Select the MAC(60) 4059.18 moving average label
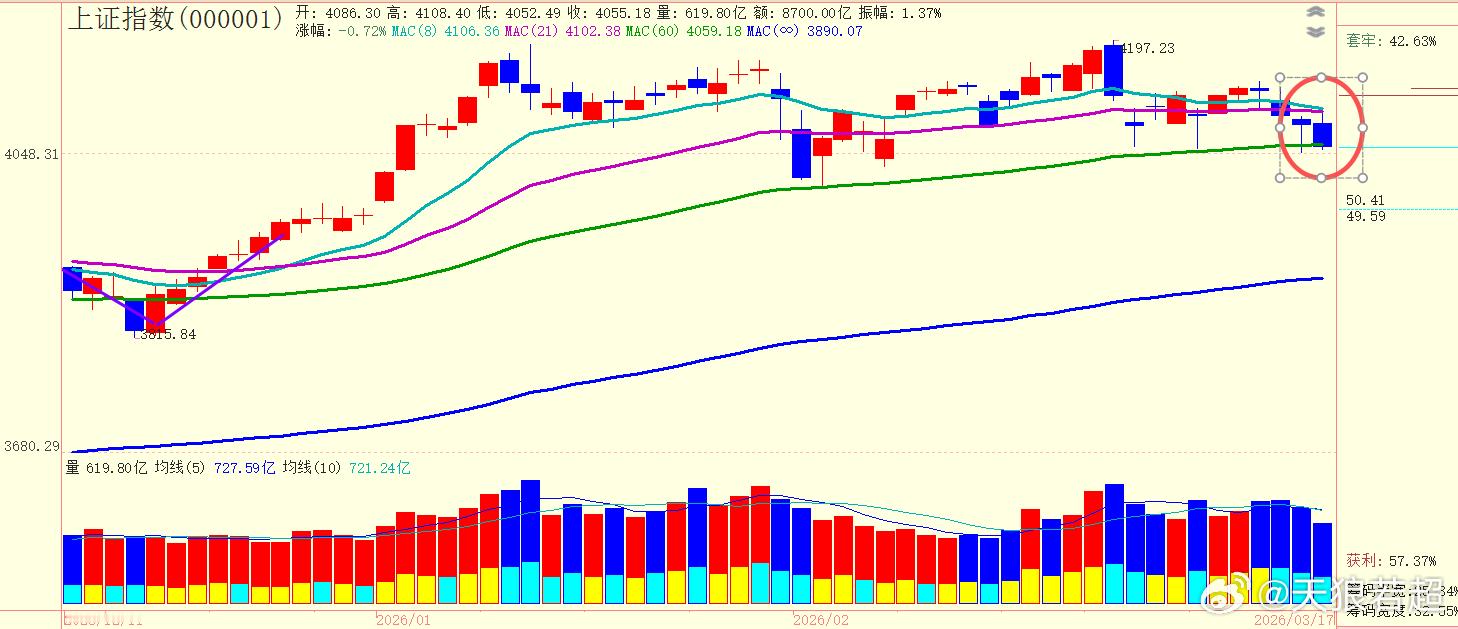Screen dimensions: 1458x629 click(686, 32)
